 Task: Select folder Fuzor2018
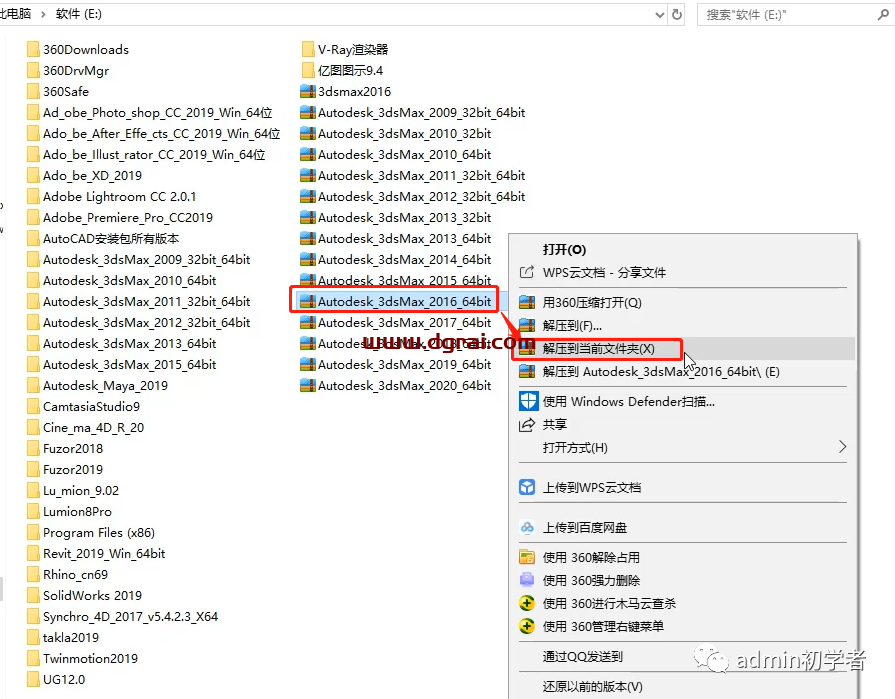tap(73, 449)
